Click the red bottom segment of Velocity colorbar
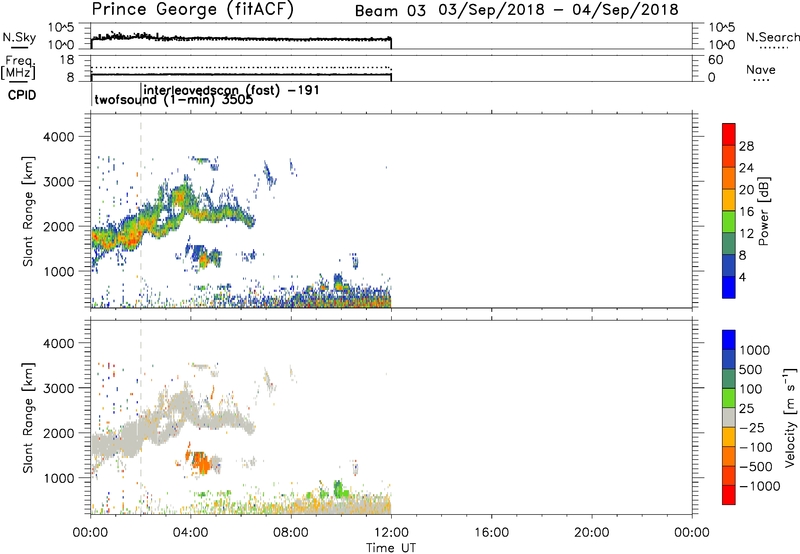 (729, 495)
